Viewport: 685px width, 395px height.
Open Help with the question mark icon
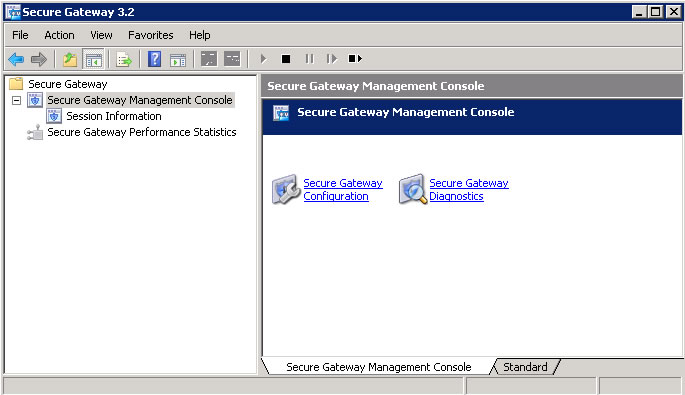(154, 59)
